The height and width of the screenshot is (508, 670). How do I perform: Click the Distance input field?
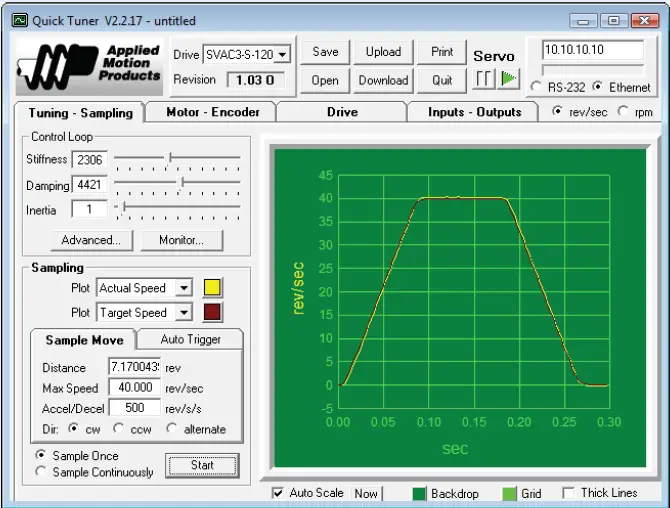135,367
